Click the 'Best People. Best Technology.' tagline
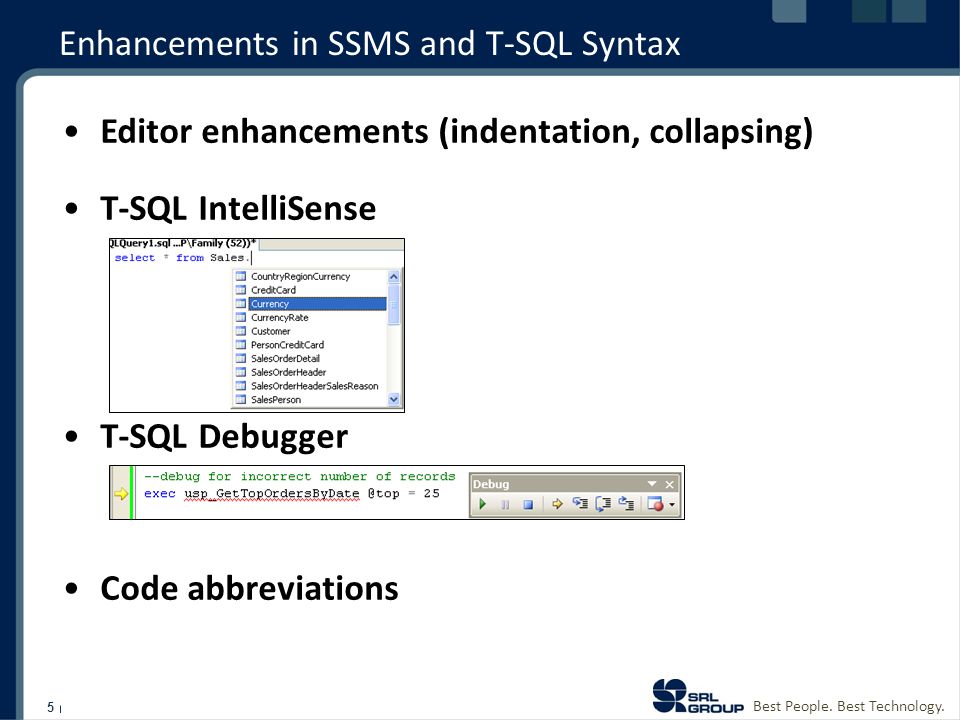 coord(849,707)
